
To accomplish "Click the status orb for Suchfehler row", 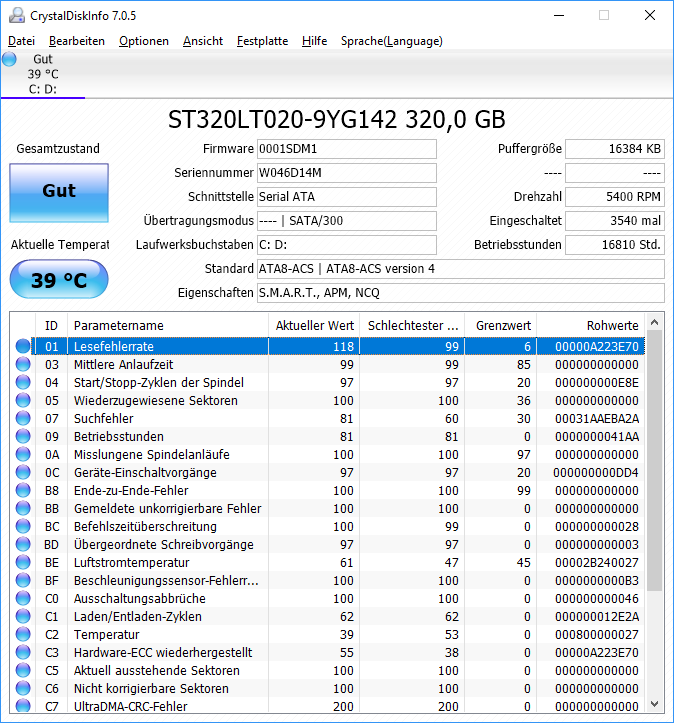I will pos(23,418).
